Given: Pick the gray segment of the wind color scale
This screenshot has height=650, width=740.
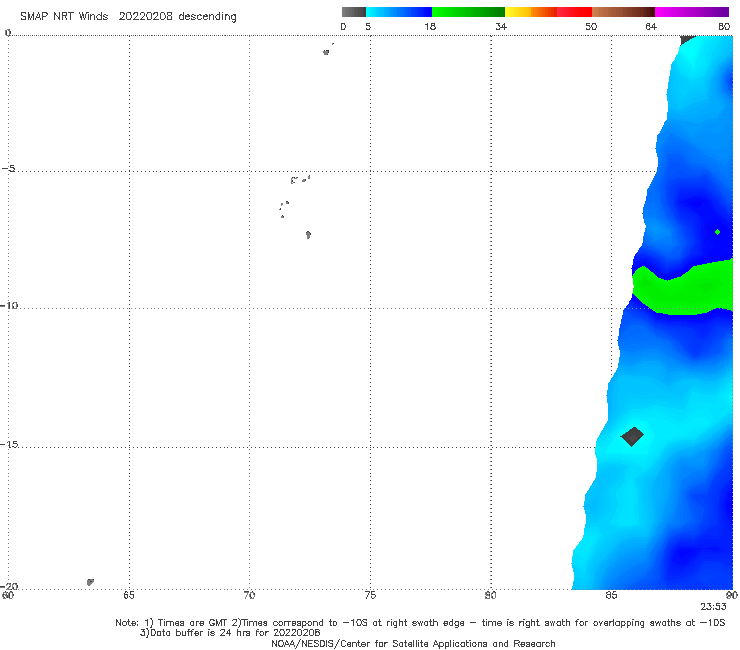Looking at the screenshot, I should click(x=354, y=12).
